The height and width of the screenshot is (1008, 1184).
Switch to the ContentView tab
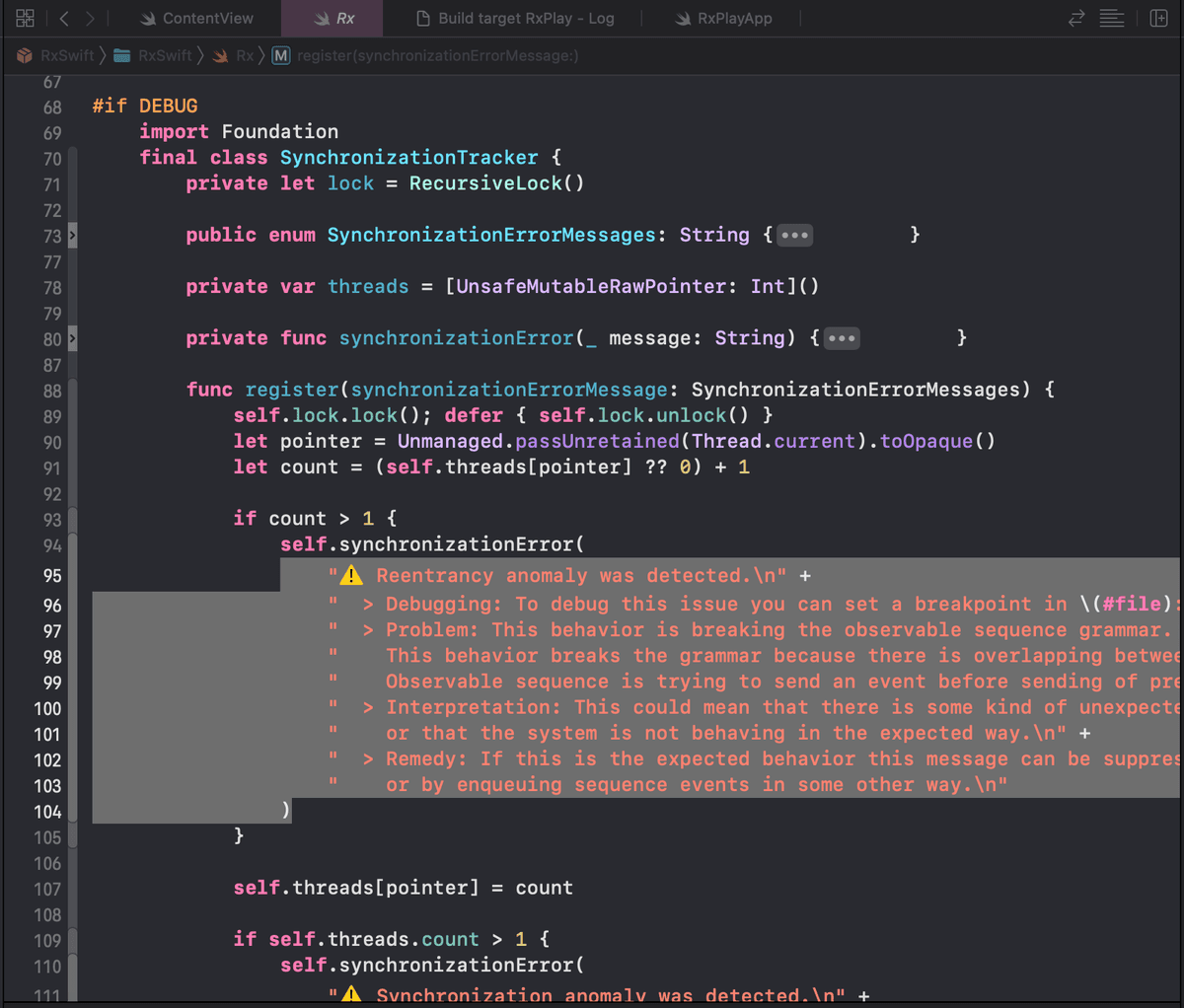[x=196, y=18]
